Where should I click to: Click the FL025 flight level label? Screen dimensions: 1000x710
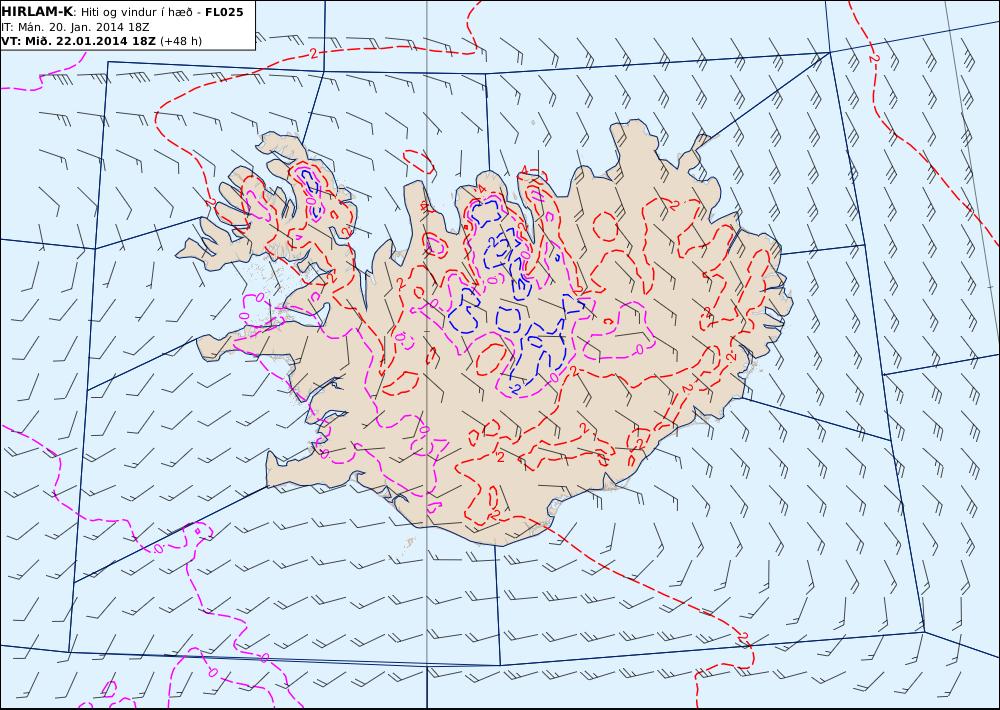224,12
